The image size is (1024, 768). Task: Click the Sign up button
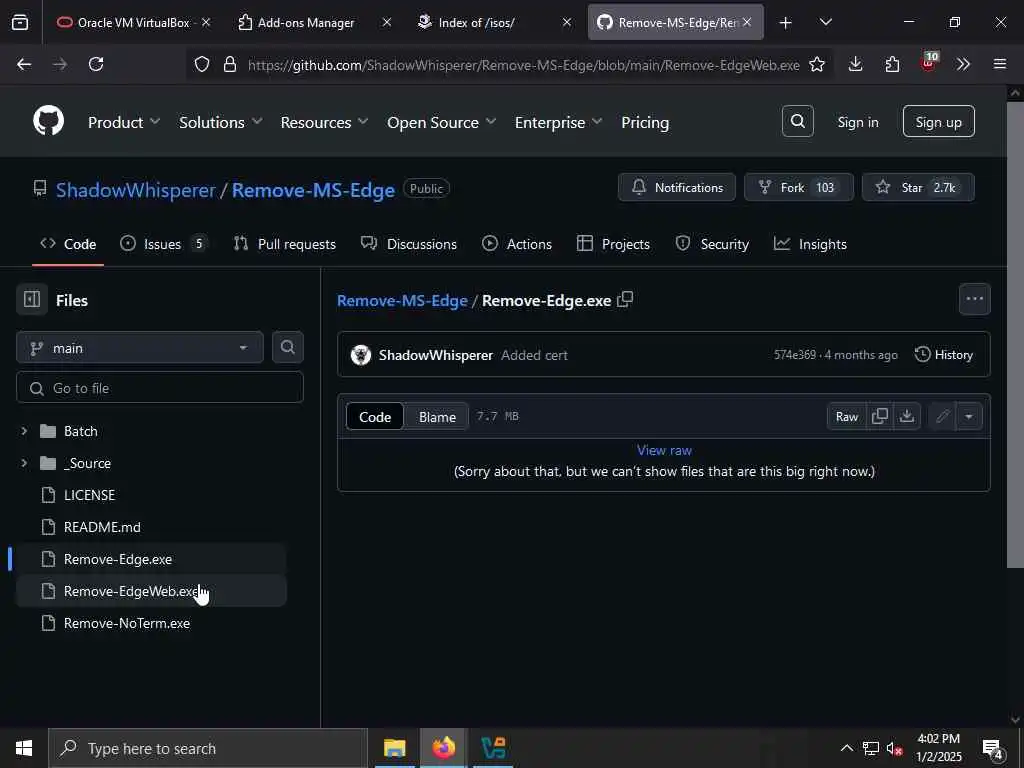(x=938, y=121)
